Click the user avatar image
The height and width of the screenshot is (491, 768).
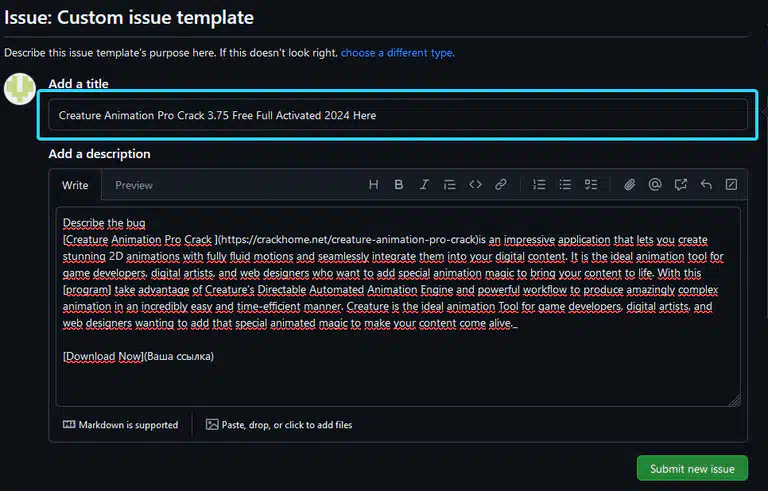(x=20, y=89)
